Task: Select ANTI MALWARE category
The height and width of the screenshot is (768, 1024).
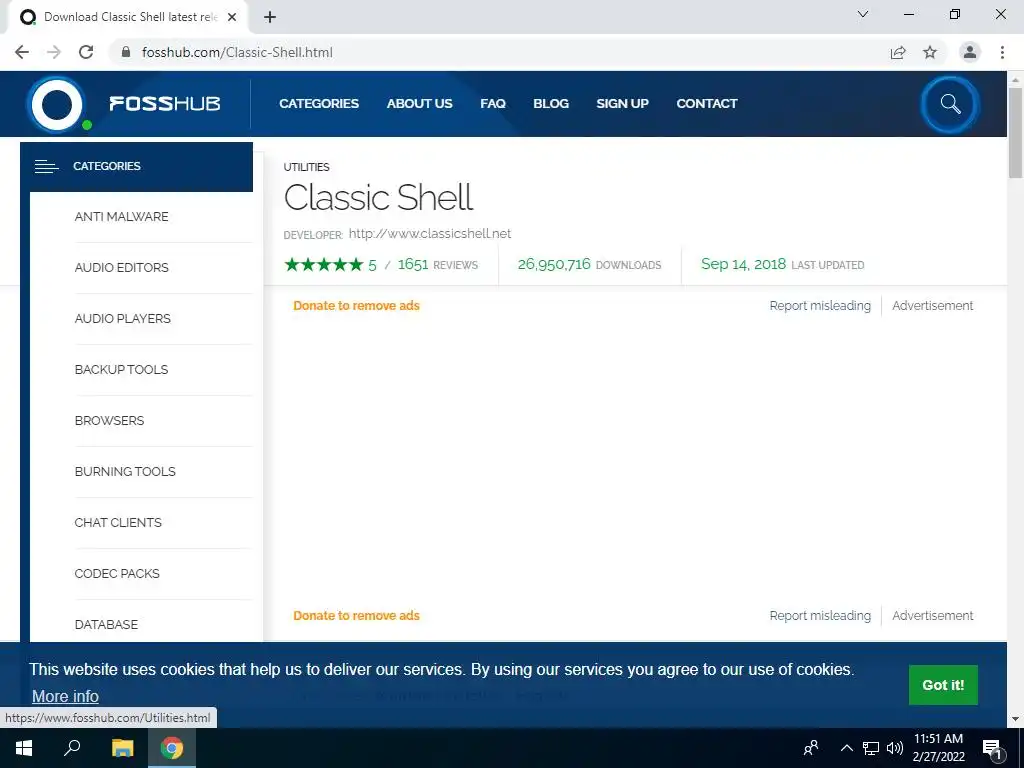Action: [x=121, y=217]
